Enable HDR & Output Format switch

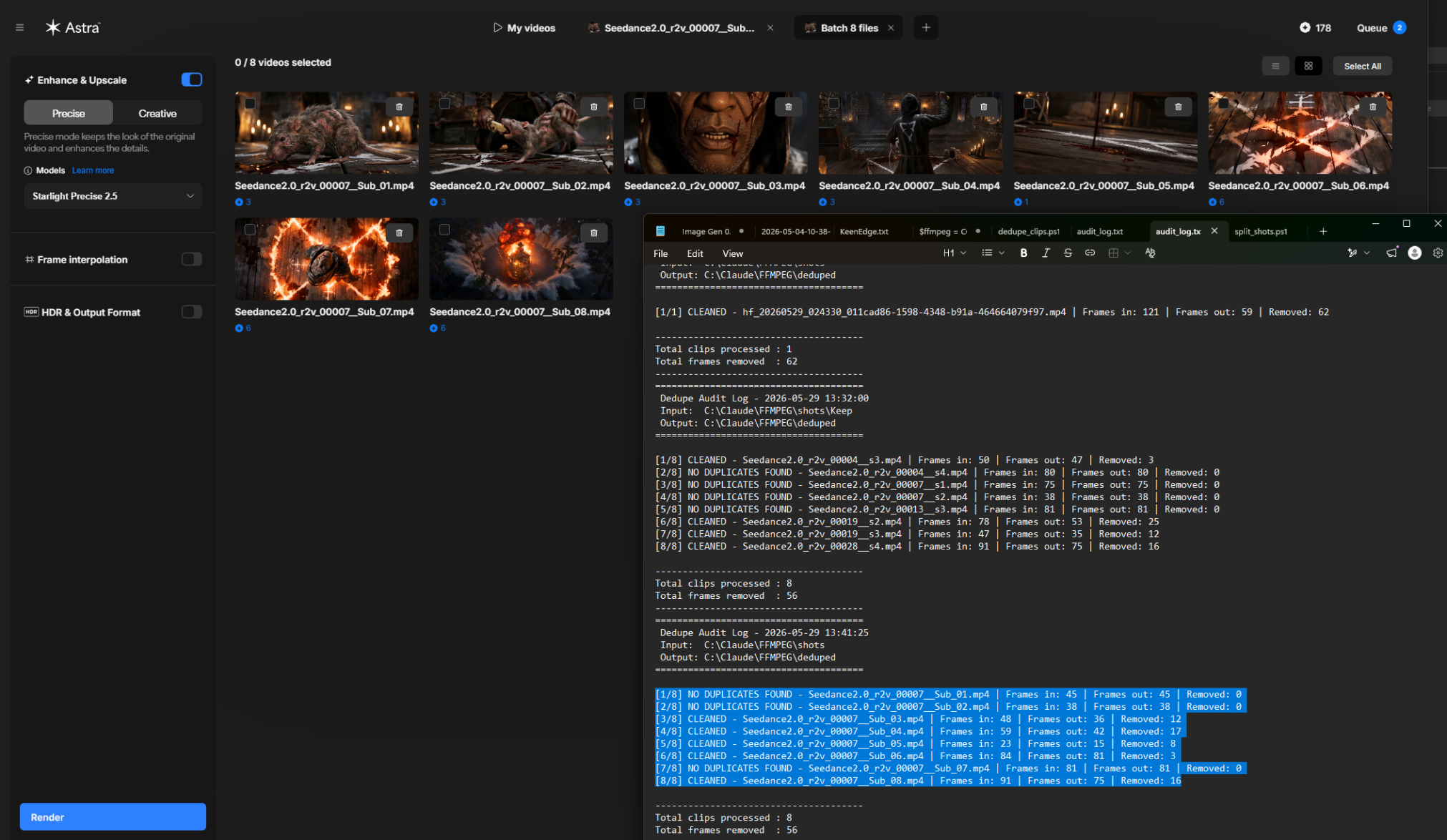pos(192,312)
